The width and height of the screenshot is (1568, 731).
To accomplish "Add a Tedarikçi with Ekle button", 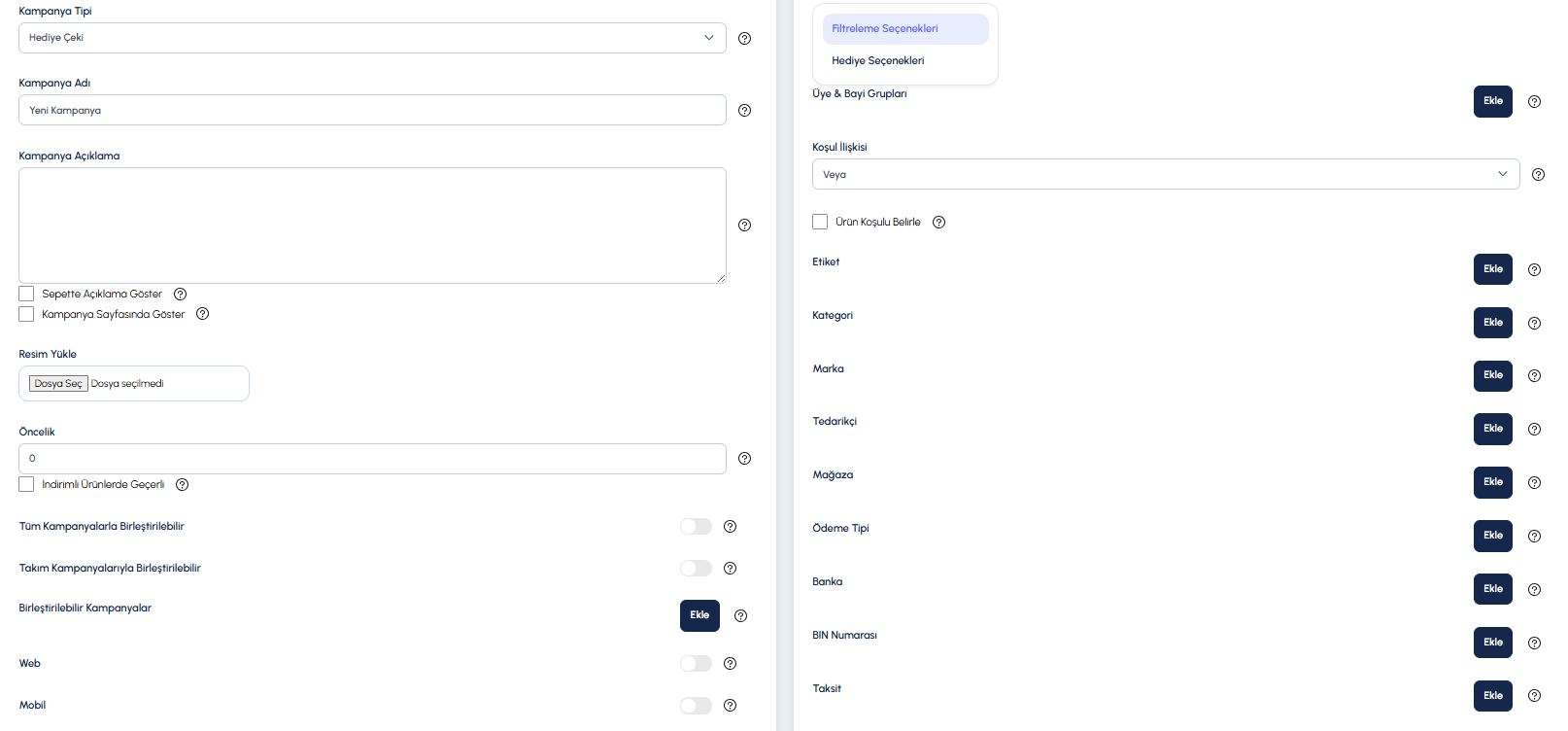I will pos(1493,429).
